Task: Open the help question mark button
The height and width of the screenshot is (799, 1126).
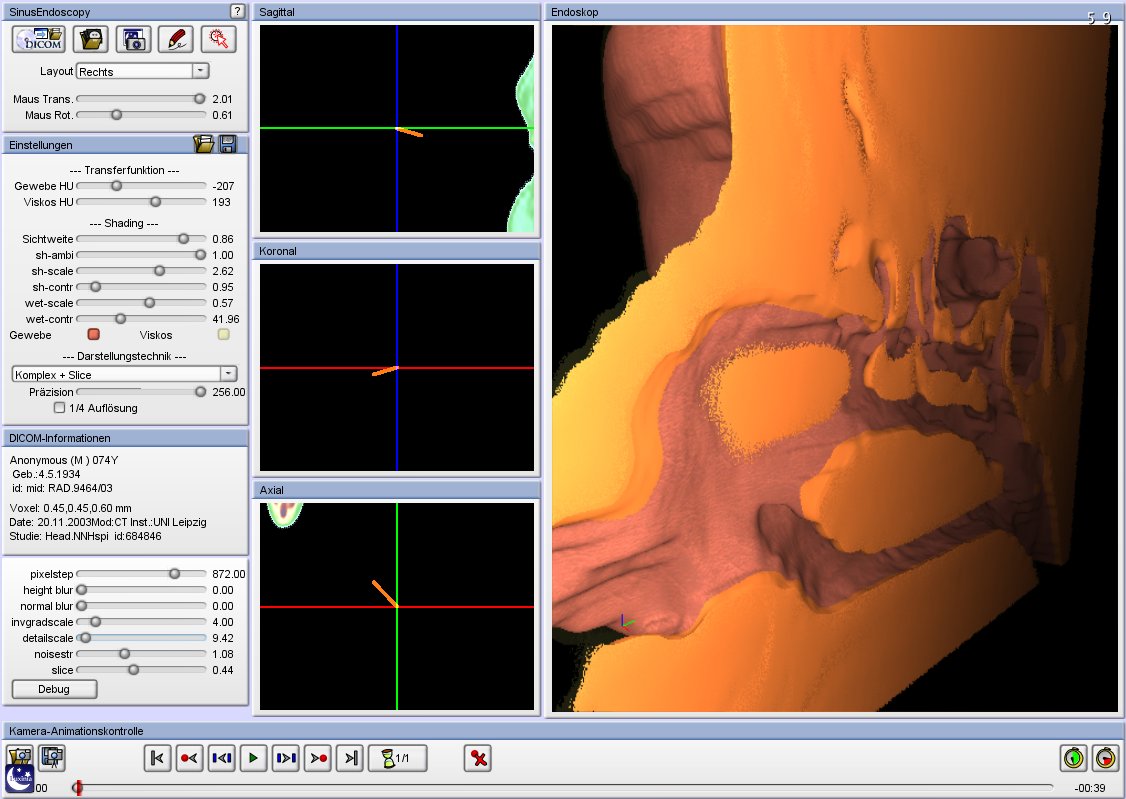Action: 237,11
